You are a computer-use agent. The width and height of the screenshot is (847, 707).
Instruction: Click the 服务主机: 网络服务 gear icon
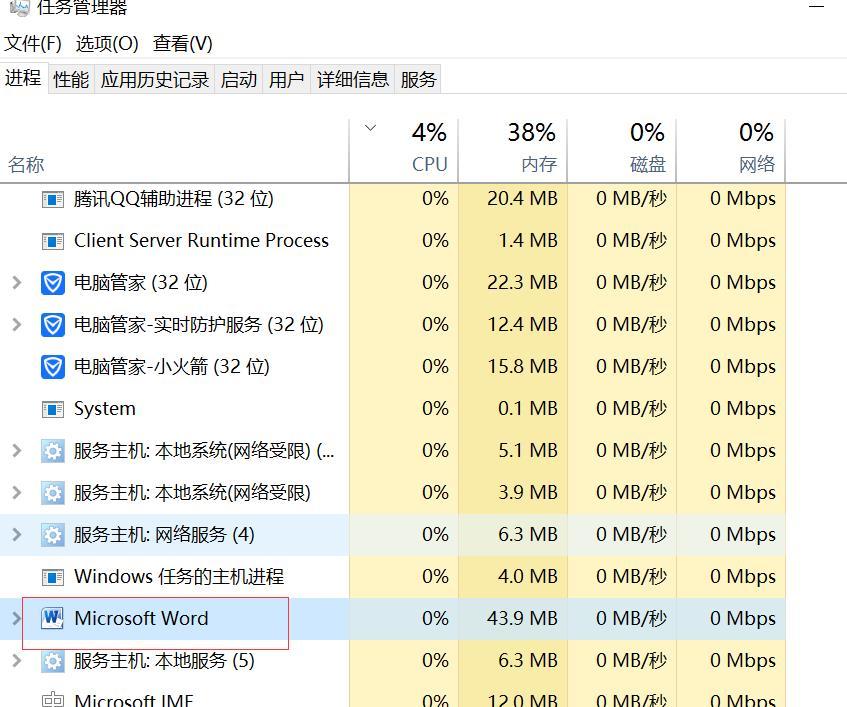53,534
